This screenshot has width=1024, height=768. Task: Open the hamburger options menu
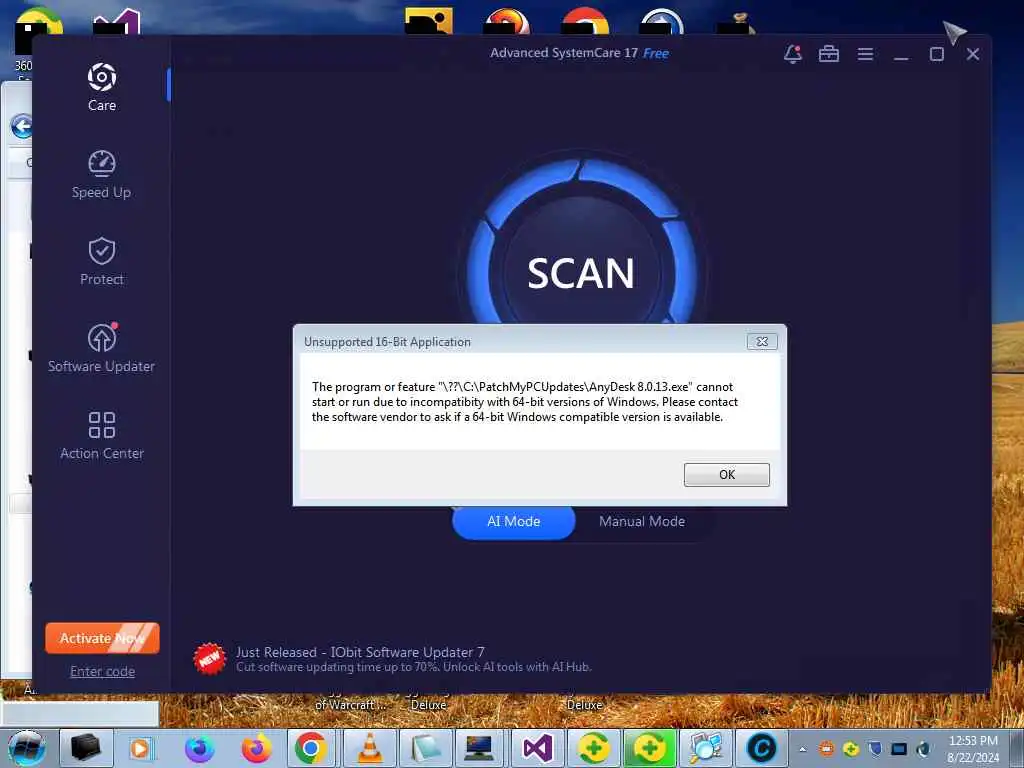(865, 54)
